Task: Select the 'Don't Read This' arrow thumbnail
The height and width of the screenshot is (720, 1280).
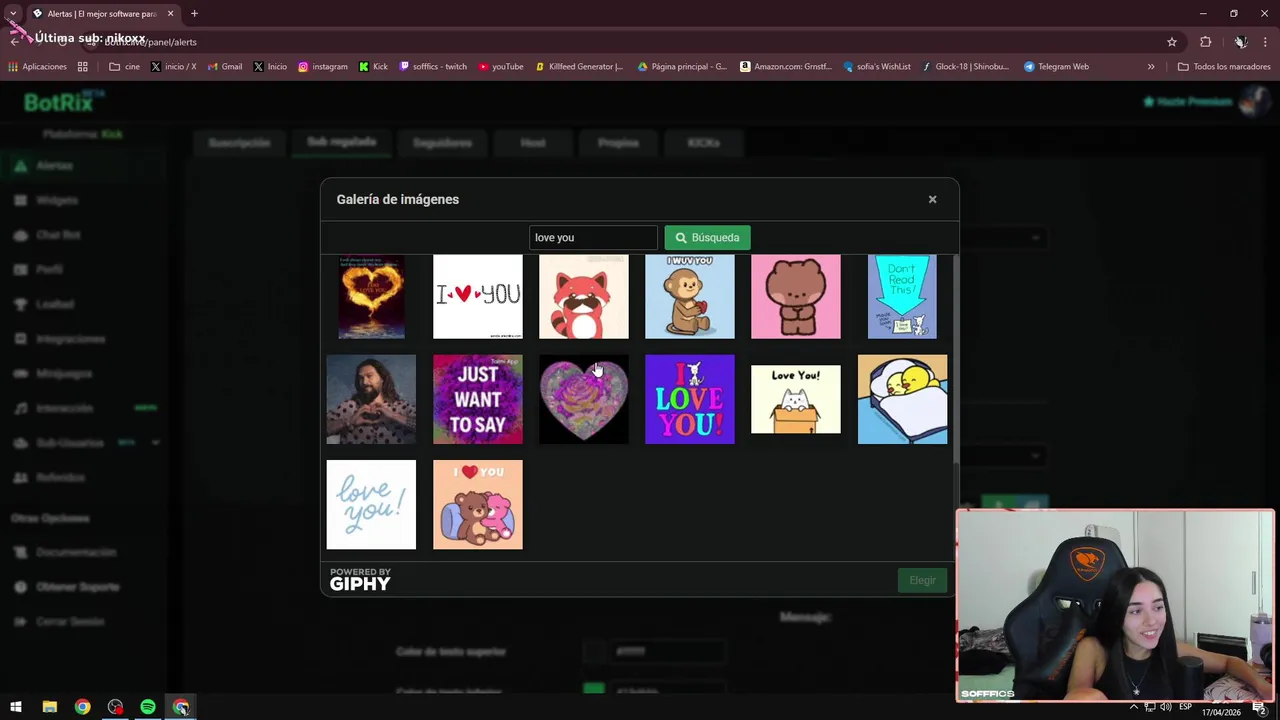Action: pyautogui.click(x=902, y=297)
